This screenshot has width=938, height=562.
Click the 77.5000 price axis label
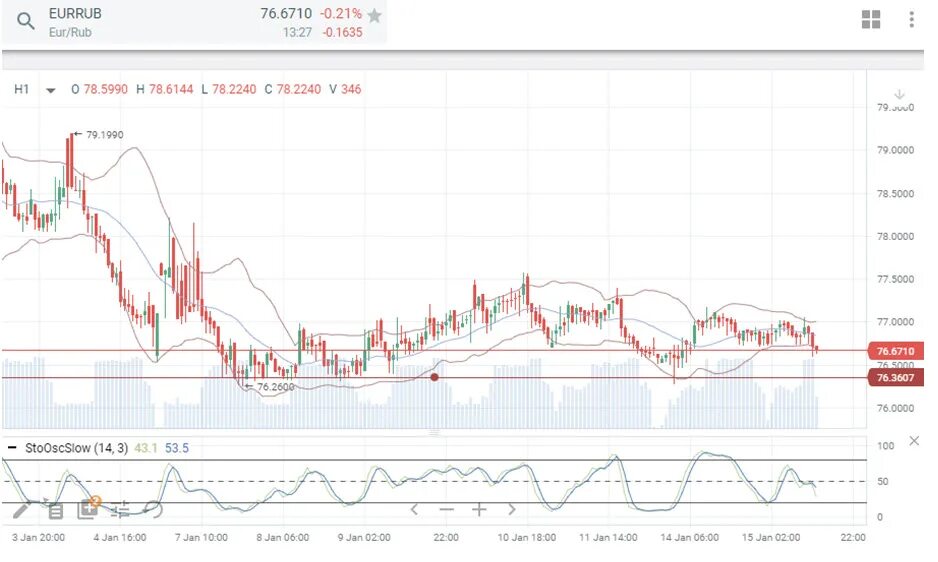coord(895,280)
